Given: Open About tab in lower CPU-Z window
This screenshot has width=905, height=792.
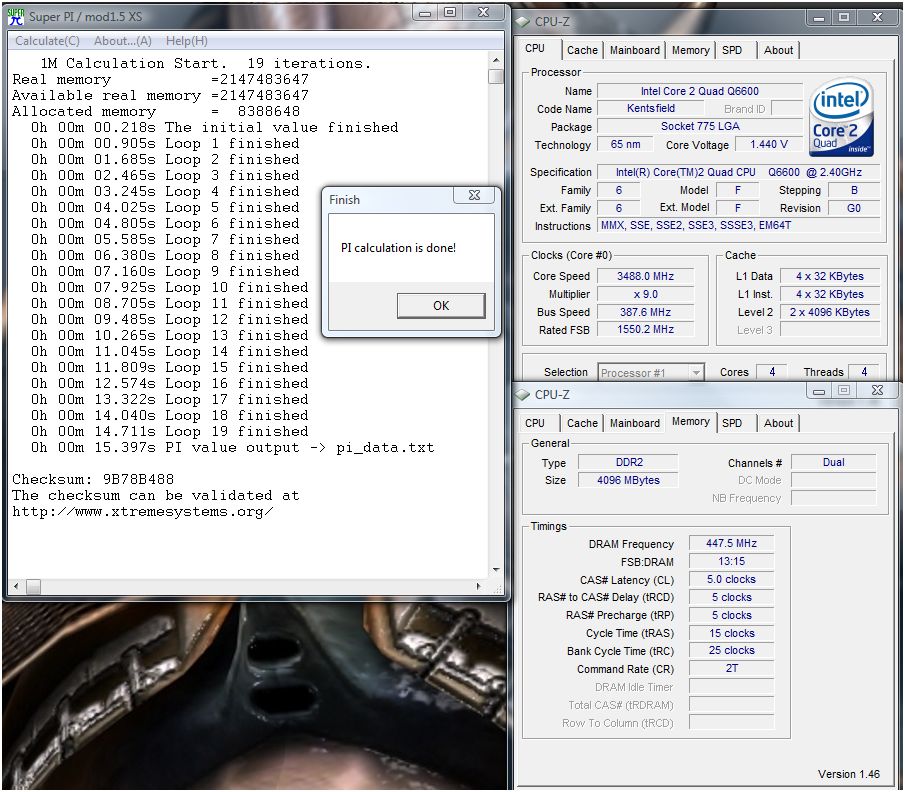Looking at the screenshot, I should 779,423.
